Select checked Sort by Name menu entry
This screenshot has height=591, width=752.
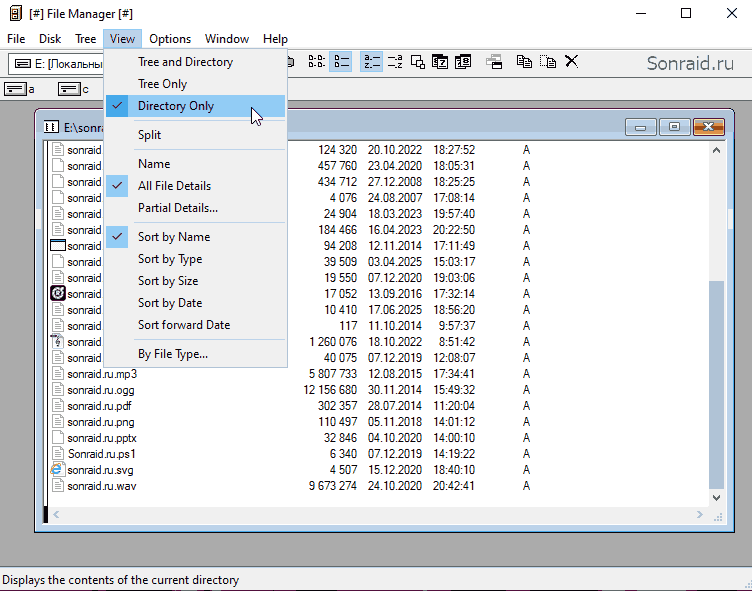[196, 236]
